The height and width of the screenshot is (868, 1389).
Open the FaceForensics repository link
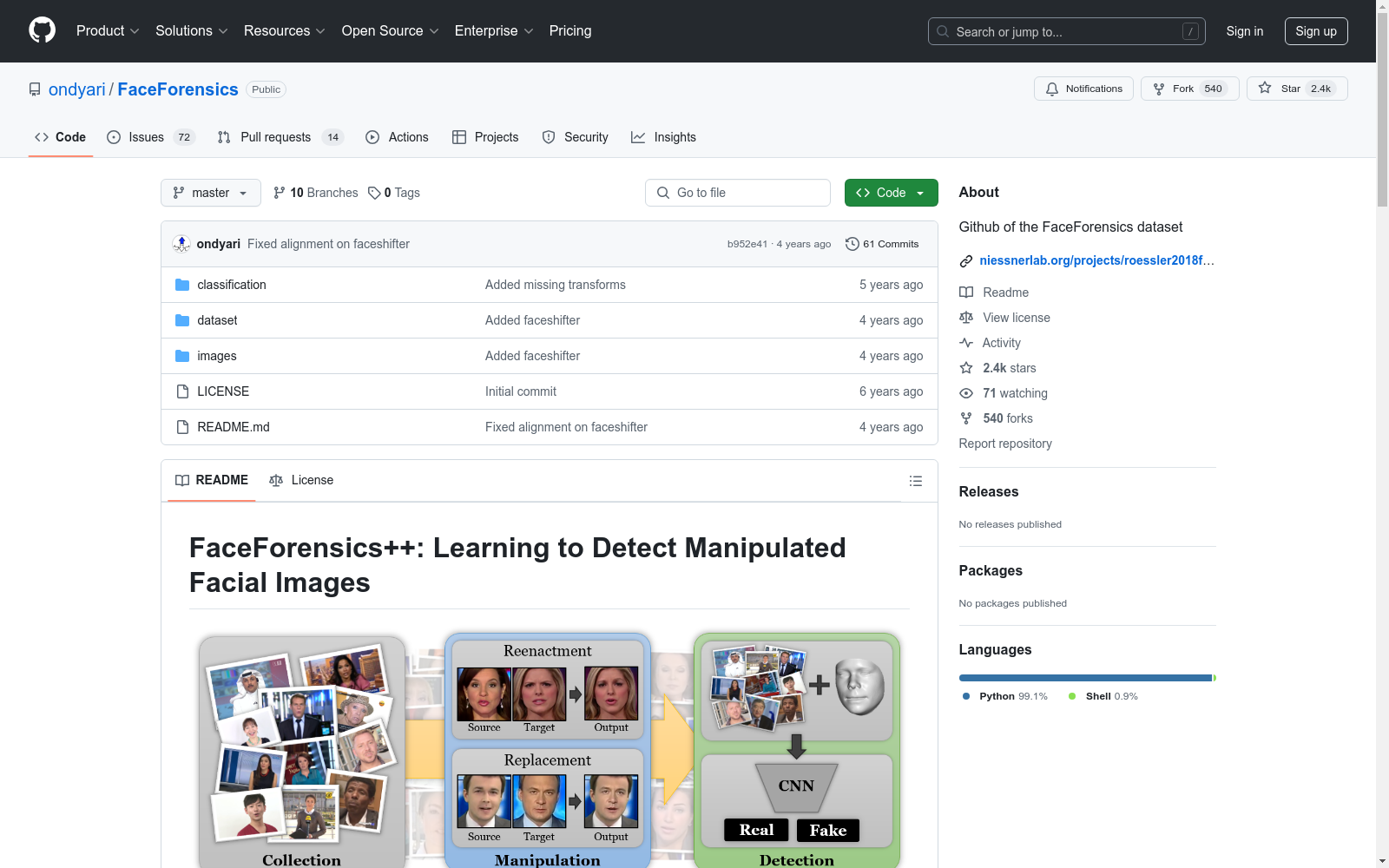178,89
